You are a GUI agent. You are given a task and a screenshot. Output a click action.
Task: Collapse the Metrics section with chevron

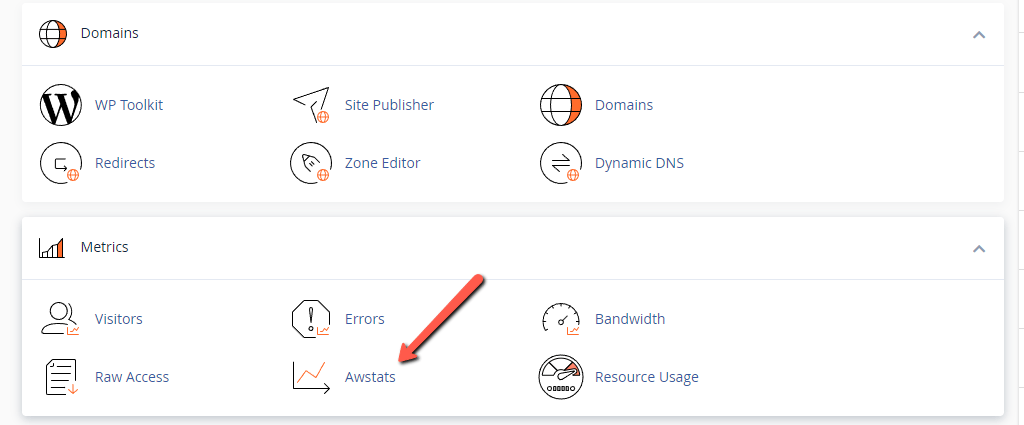(979, 248)
